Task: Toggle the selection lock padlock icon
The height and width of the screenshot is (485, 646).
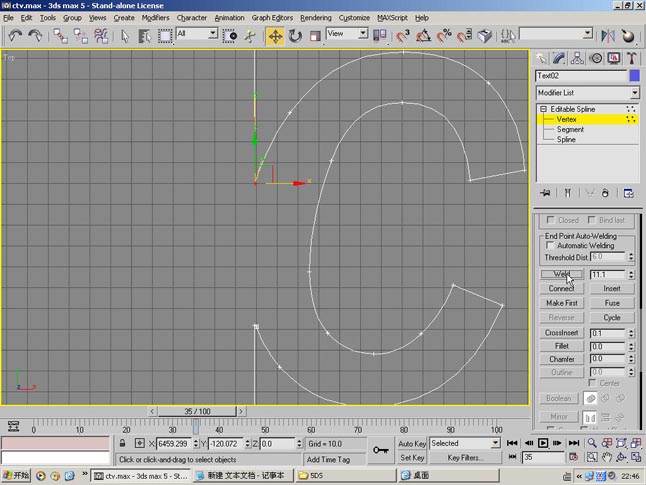Action: [123, 443]
